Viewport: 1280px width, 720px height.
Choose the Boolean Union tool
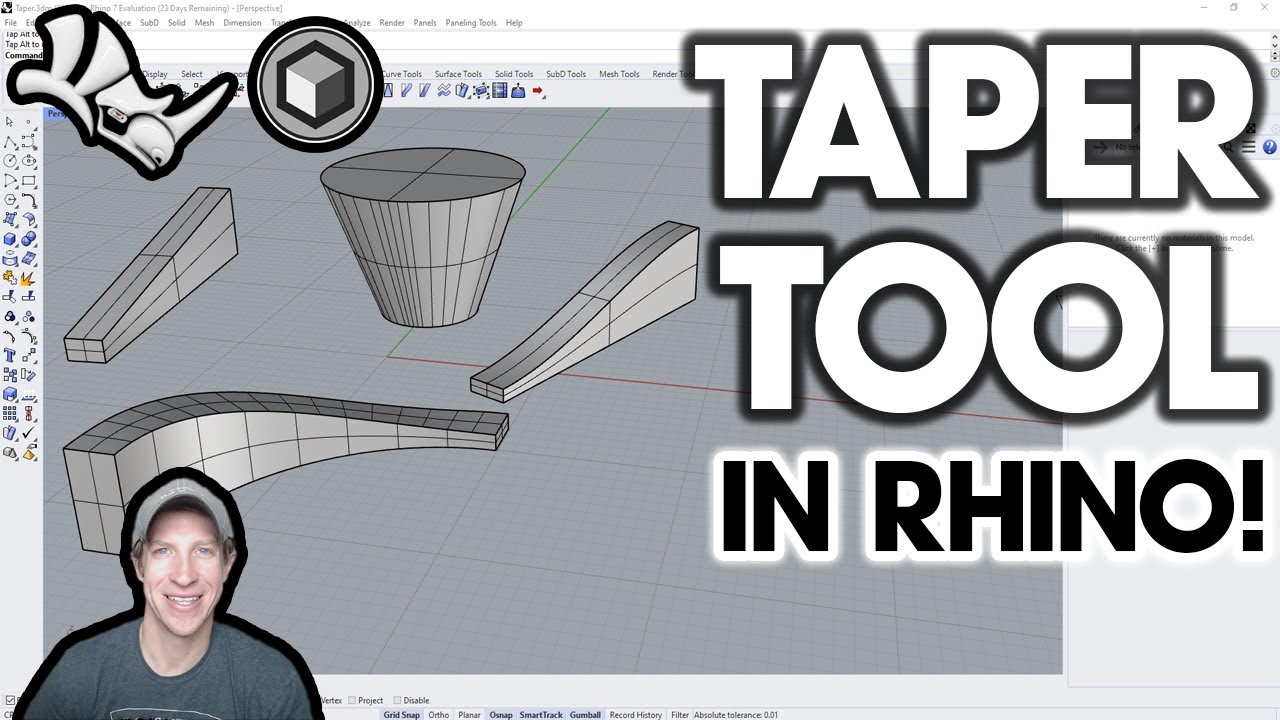coord(29,238)
